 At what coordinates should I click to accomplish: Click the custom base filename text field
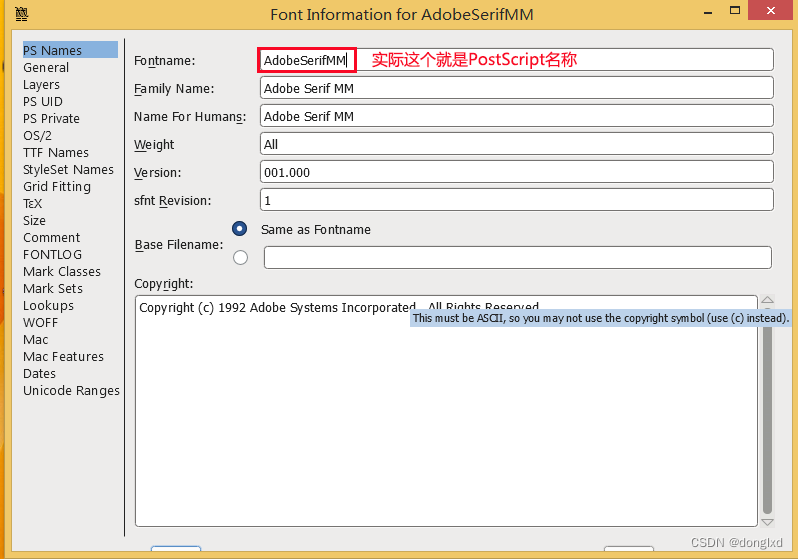(x=518, y=258)
